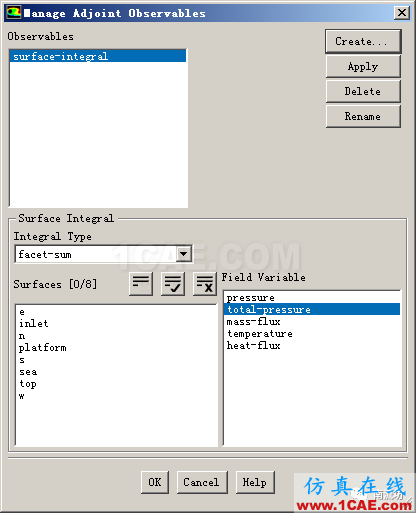Choose total-pressure as Field Variable
Viewport: 416px width, 513px height.
click(x=312, y=309)
